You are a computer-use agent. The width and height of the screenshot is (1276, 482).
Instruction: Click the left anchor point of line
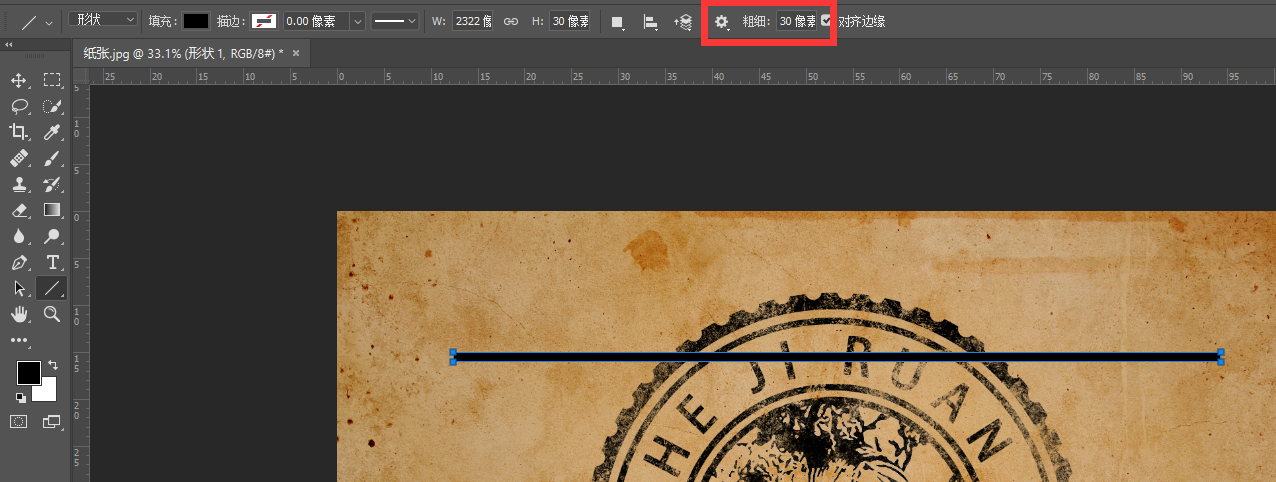click(453, 356)
